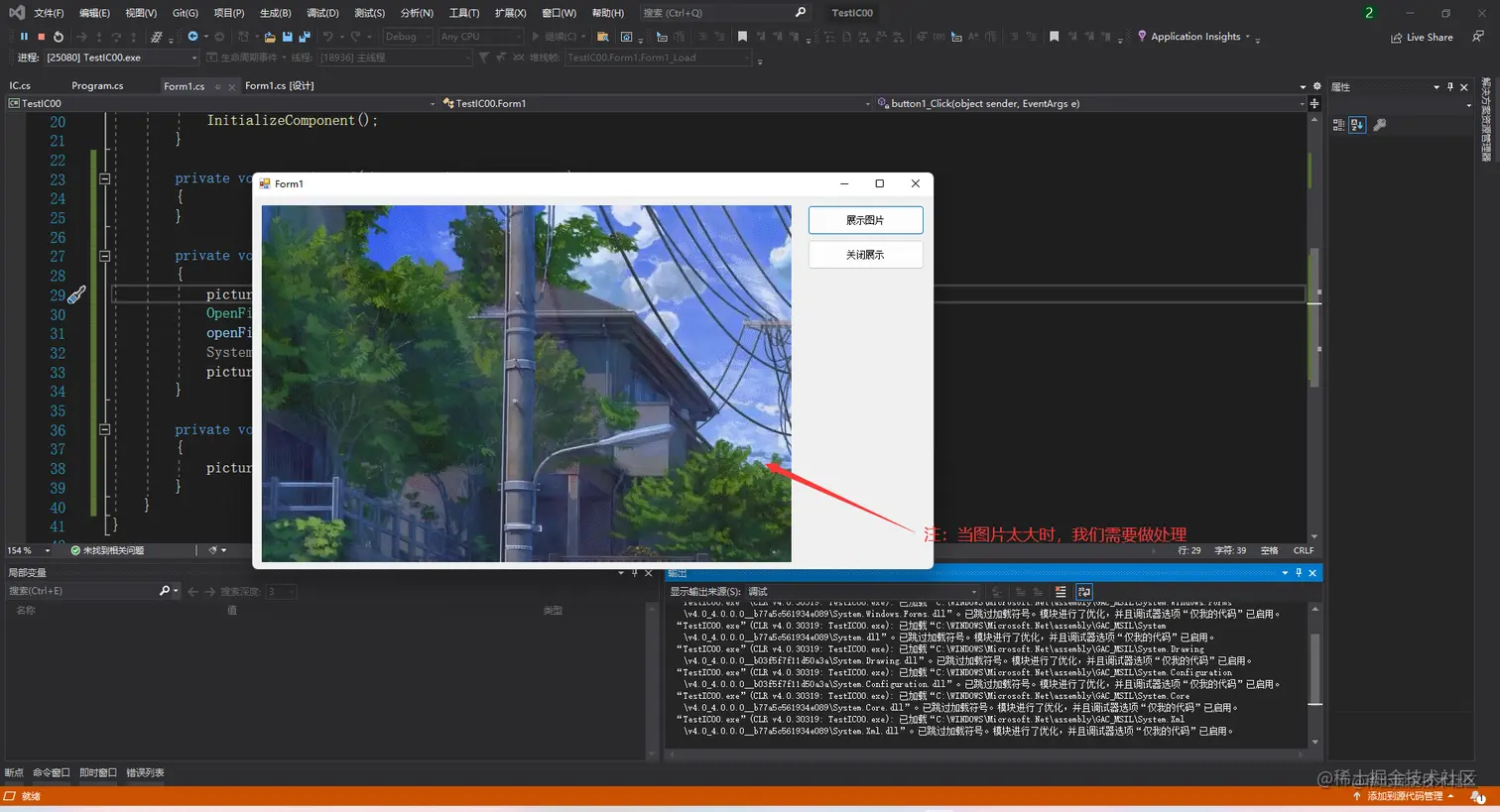This screenshot has width=1500, height=812.
Task: Open the button1_Click member dropdown
Action: tap(1091, 103)
